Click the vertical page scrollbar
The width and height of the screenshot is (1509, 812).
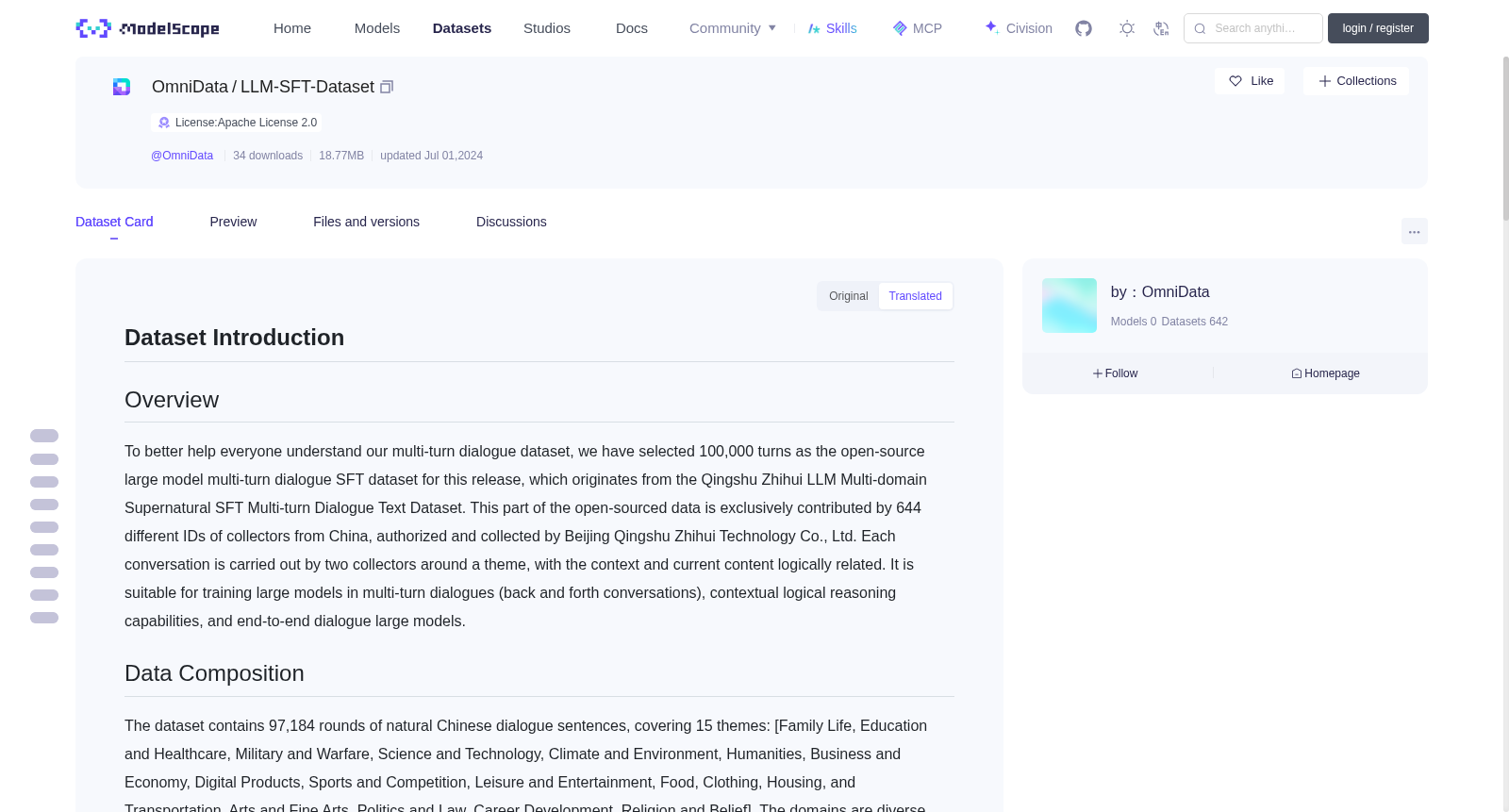tap(1505, 139)
